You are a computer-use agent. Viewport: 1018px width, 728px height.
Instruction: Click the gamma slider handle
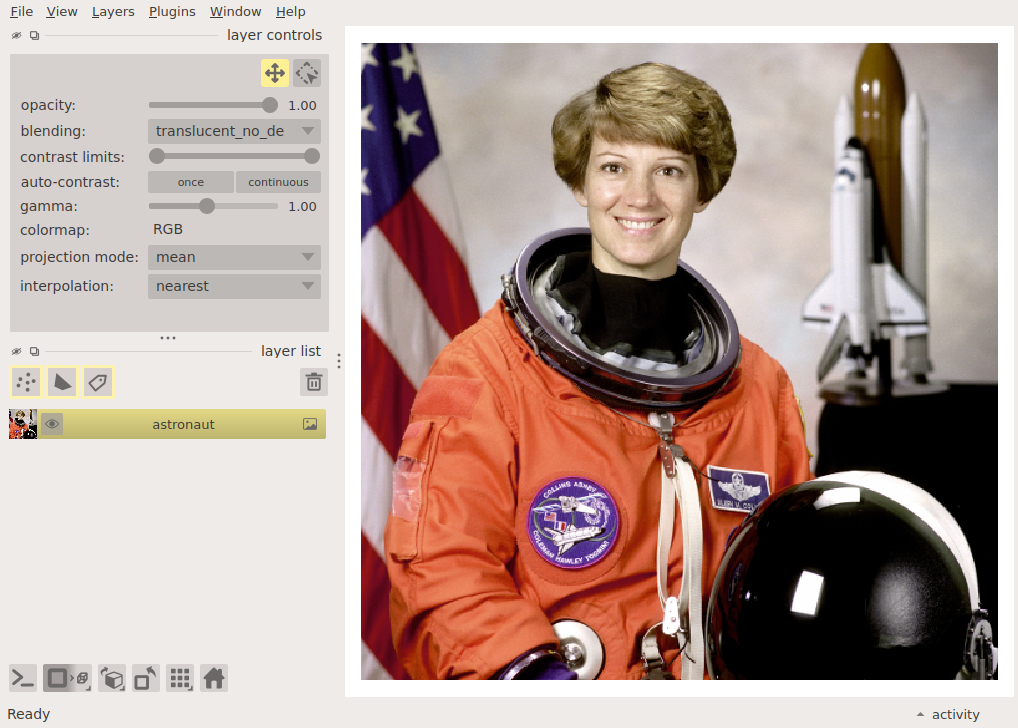[x=206, y=206]
